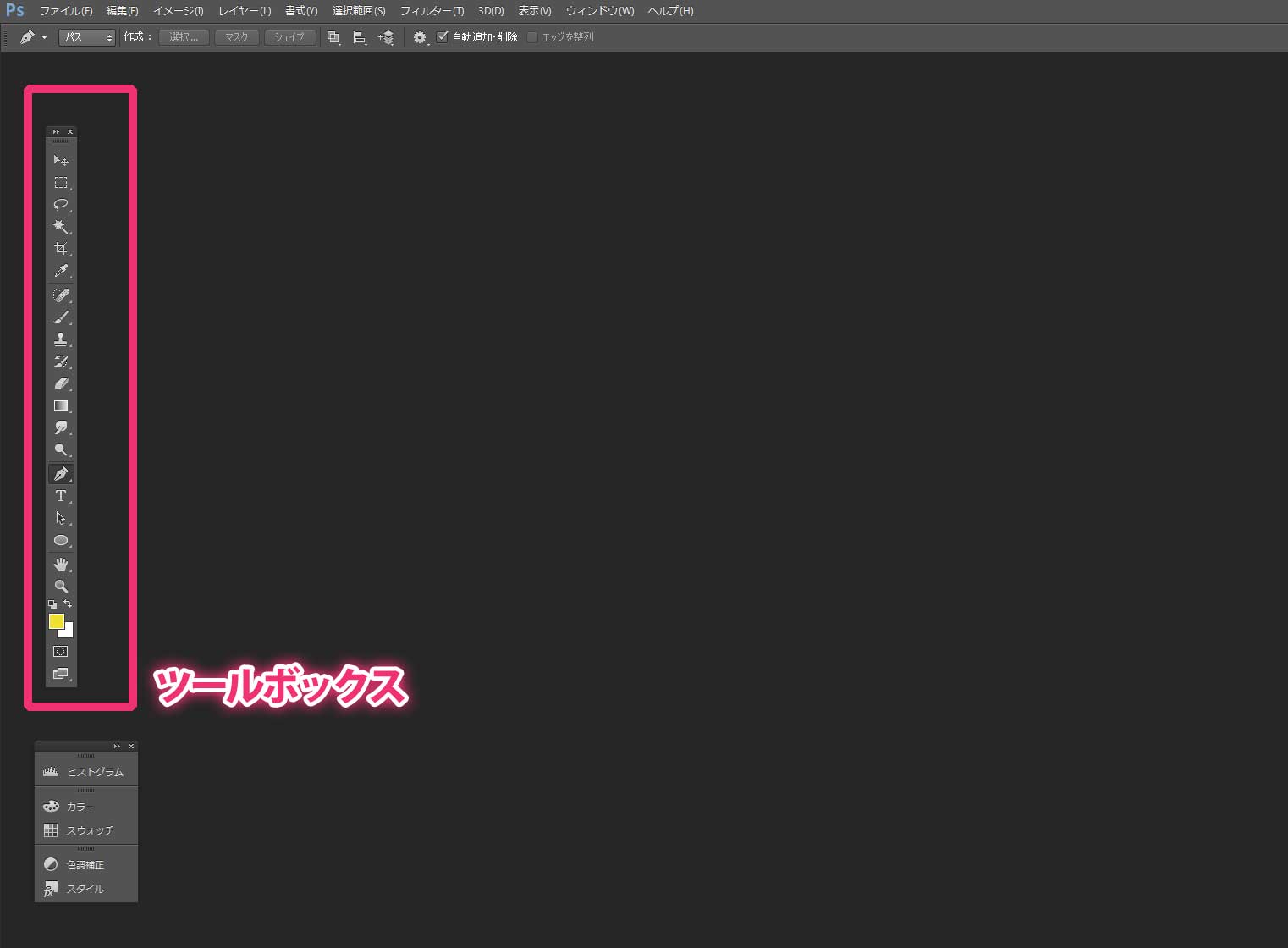Viewport: 1288px width, 948px height.
Task: Click the マスク button
Action: click(x=236, y=37)
